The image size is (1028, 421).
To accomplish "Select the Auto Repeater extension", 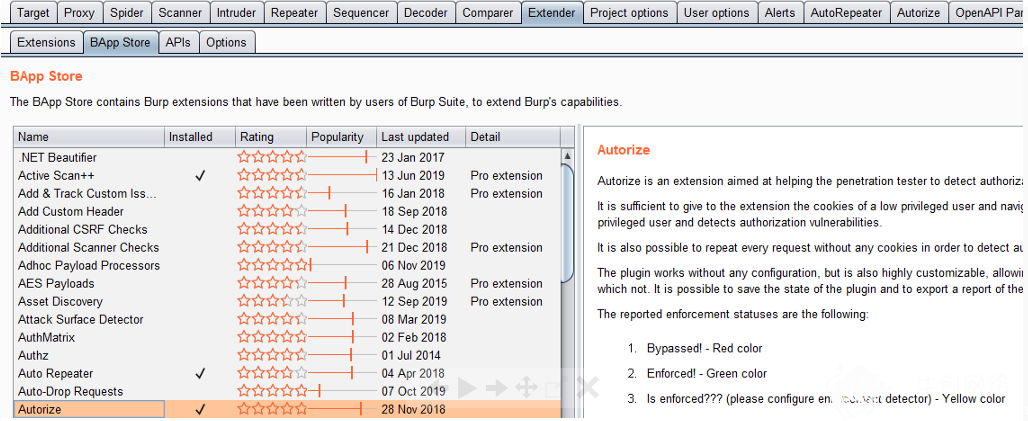I will 287,374.
